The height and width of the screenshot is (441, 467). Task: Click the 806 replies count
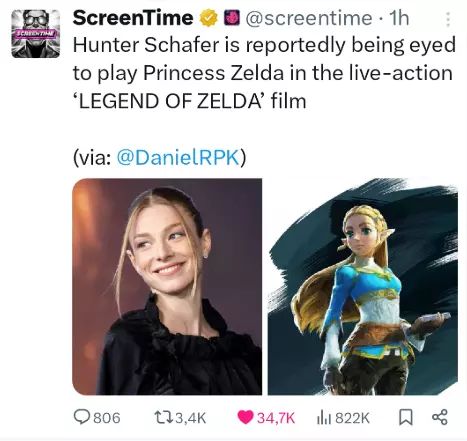107,418
